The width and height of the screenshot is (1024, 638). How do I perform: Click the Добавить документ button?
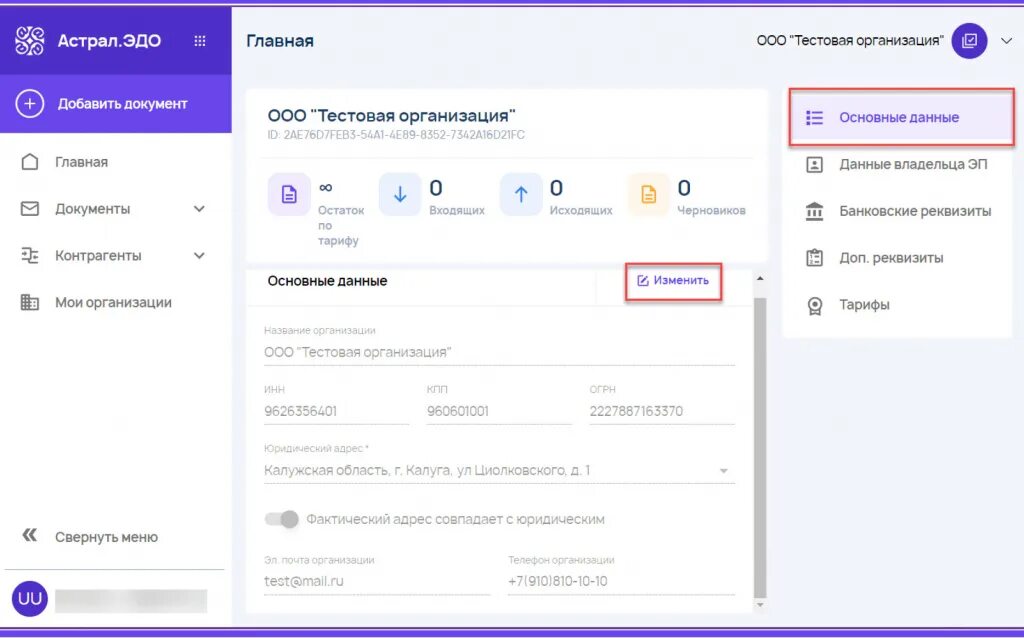pos(116,104)
